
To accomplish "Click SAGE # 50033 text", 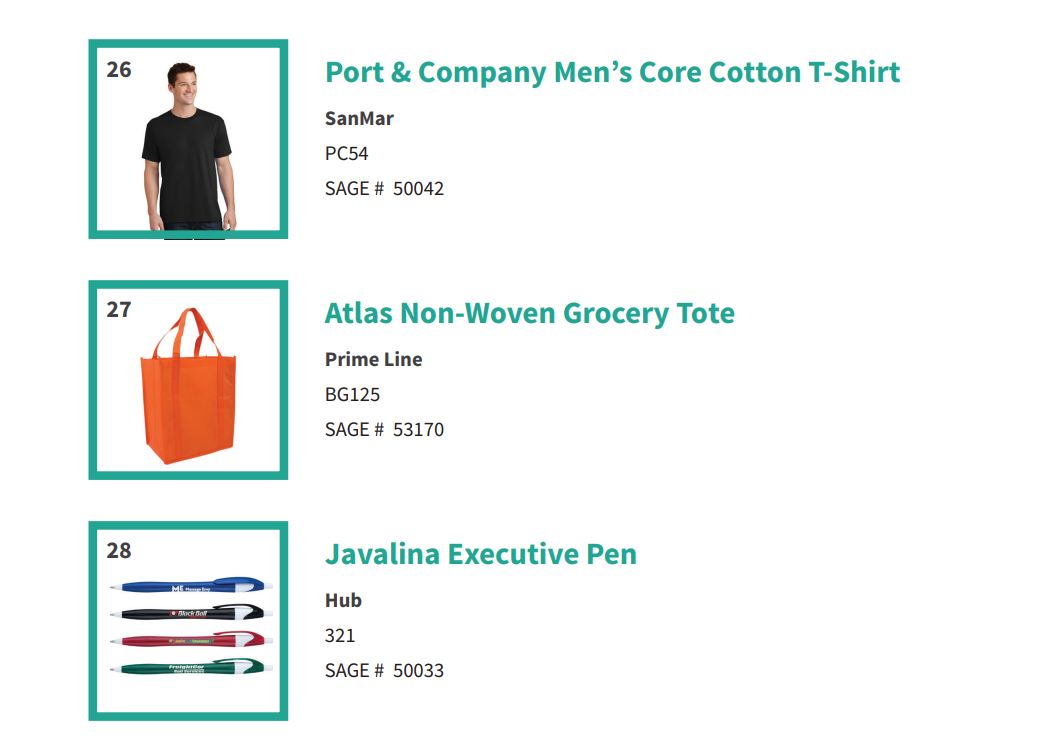I will [384, 671].
